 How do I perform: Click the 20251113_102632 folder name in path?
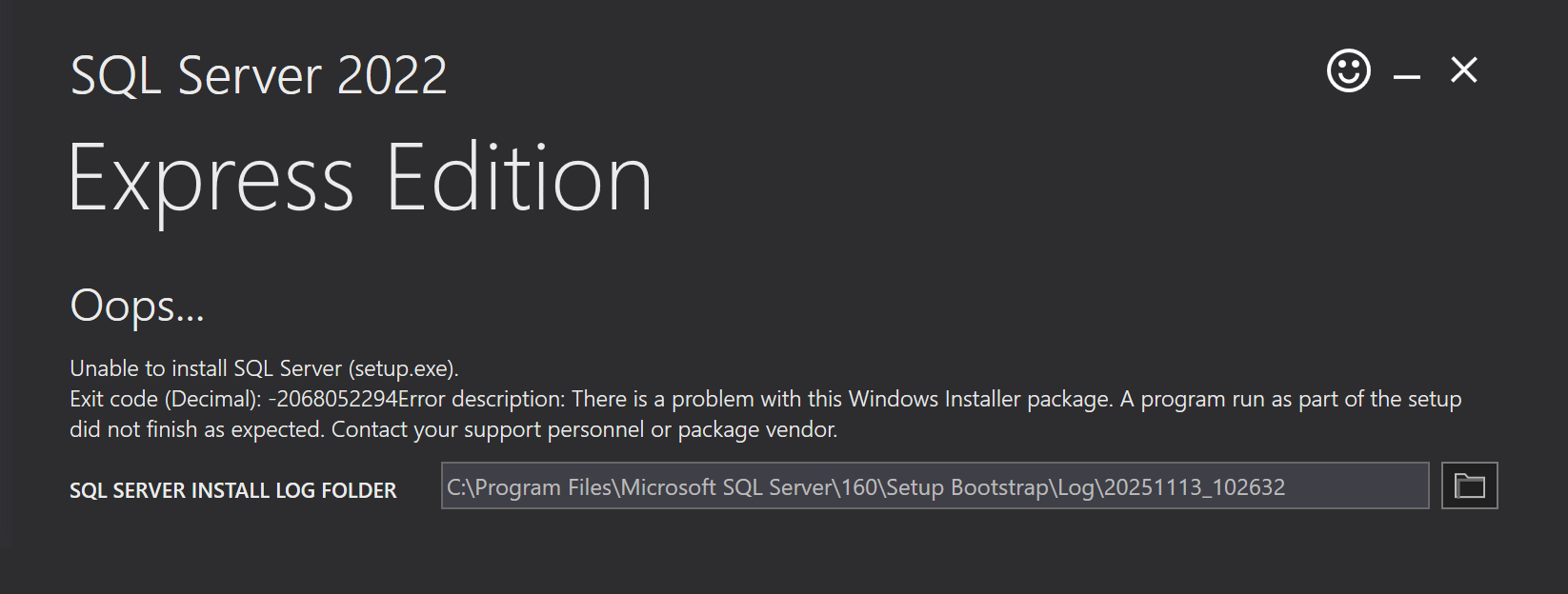[1195, 487]
